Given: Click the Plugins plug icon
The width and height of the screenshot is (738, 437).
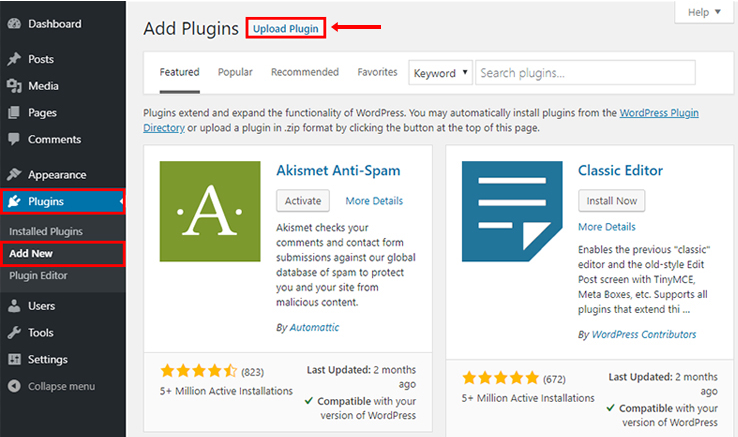Looking at the screenshot, I should (15, 201).
